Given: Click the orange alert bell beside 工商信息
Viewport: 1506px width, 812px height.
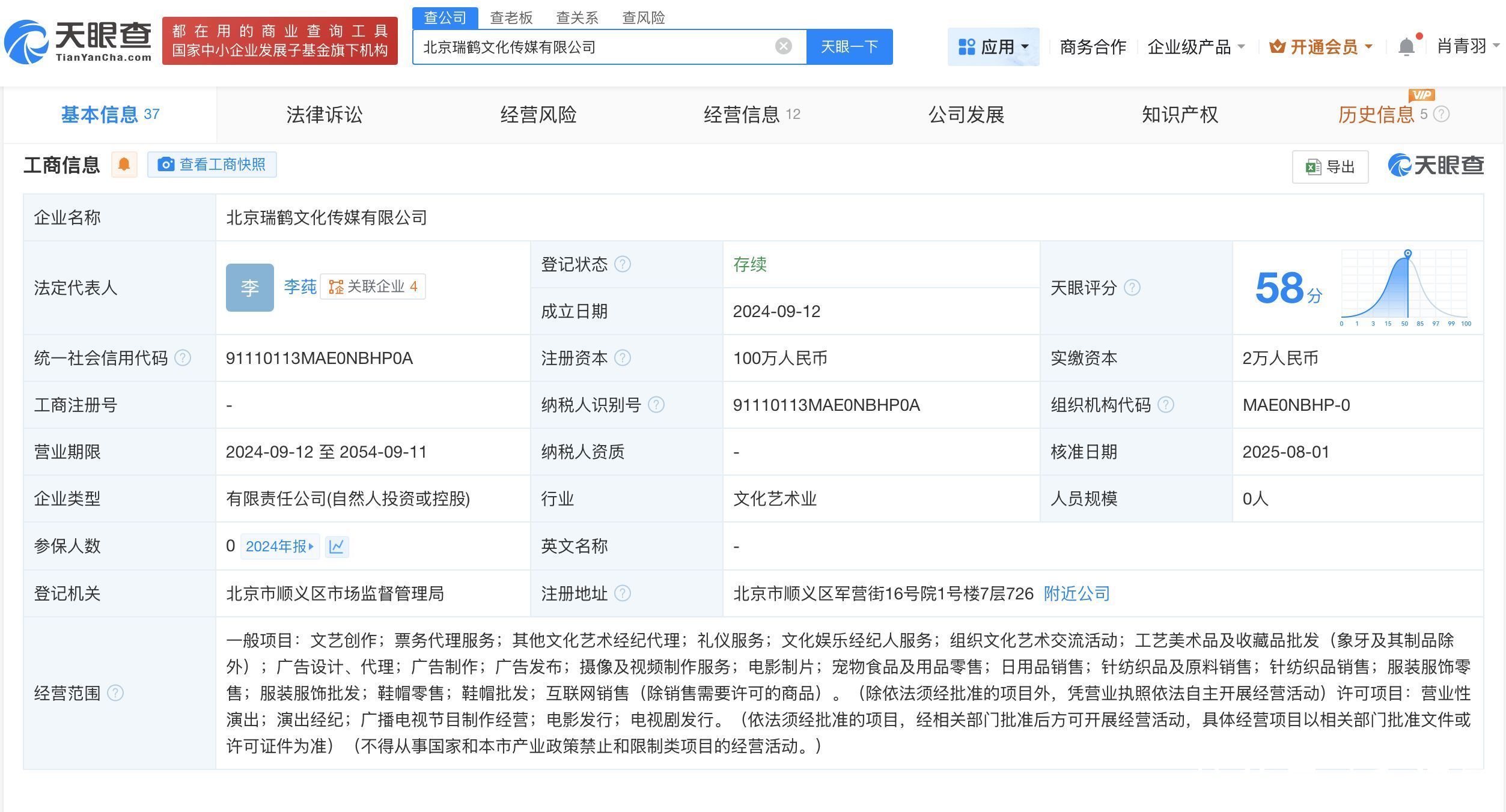Looking at the screenshot, I should click(x=124, y=164).
